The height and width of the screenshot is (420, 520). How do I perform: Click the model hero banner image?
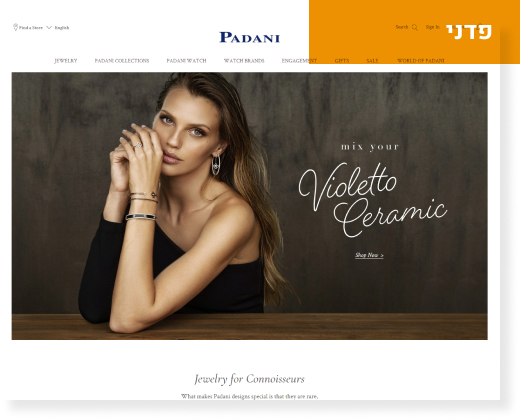pos(249,206)
